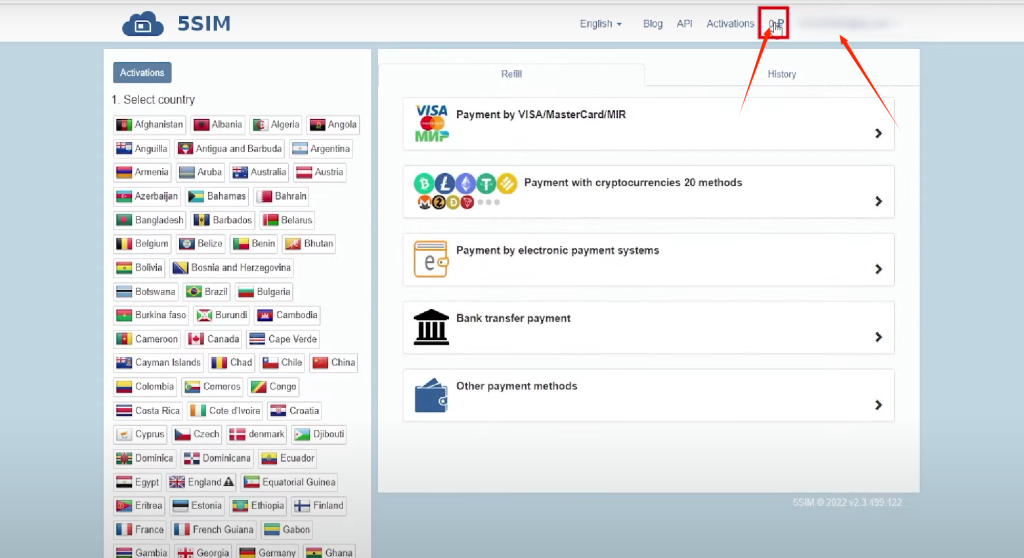Viewport: 1024px width, 558px height.
Task: Pick Cote d'Ivoire country
Action: pos(225,410)
